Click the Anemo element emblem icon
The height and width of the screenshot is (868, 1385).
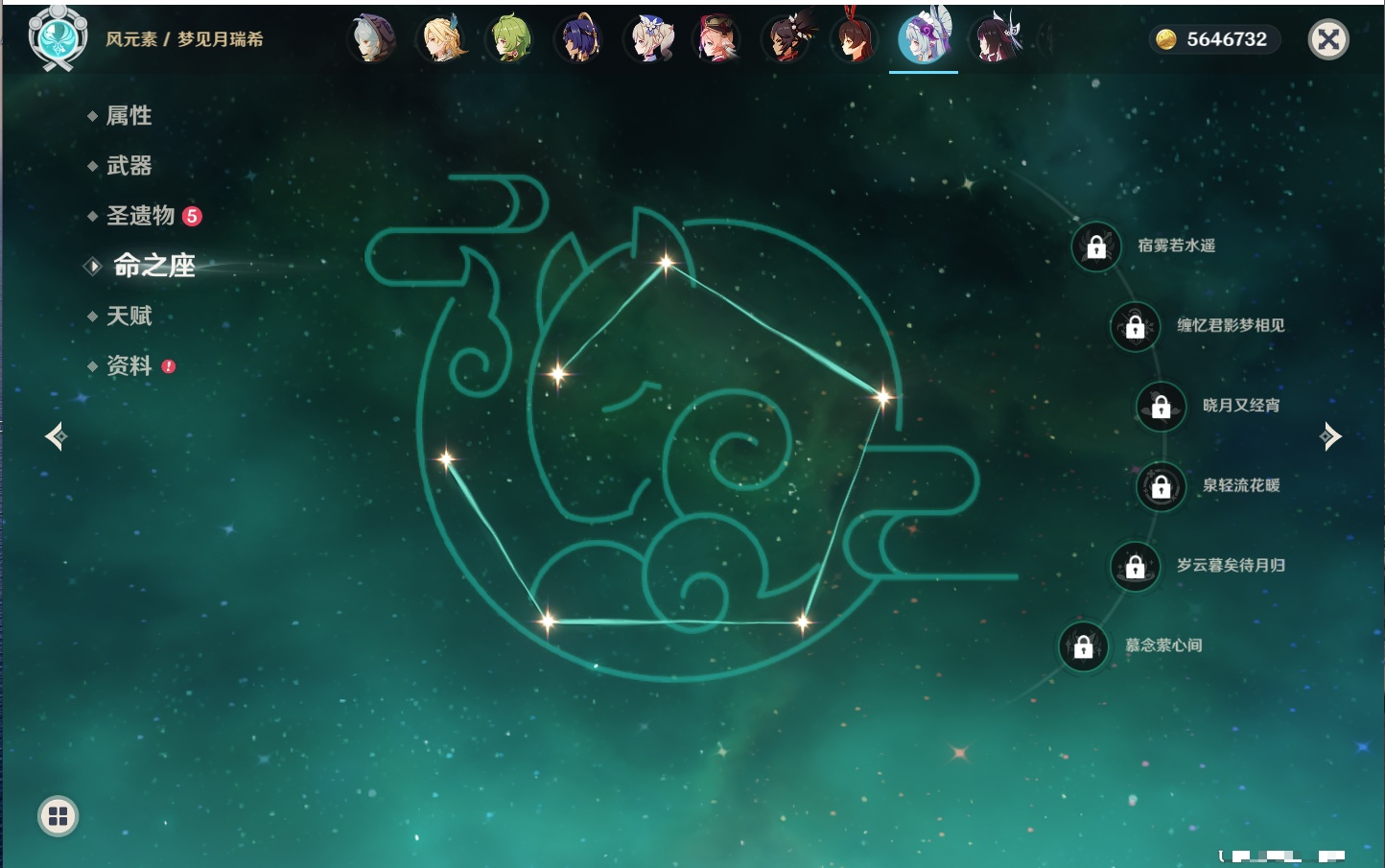coord(59,37)
